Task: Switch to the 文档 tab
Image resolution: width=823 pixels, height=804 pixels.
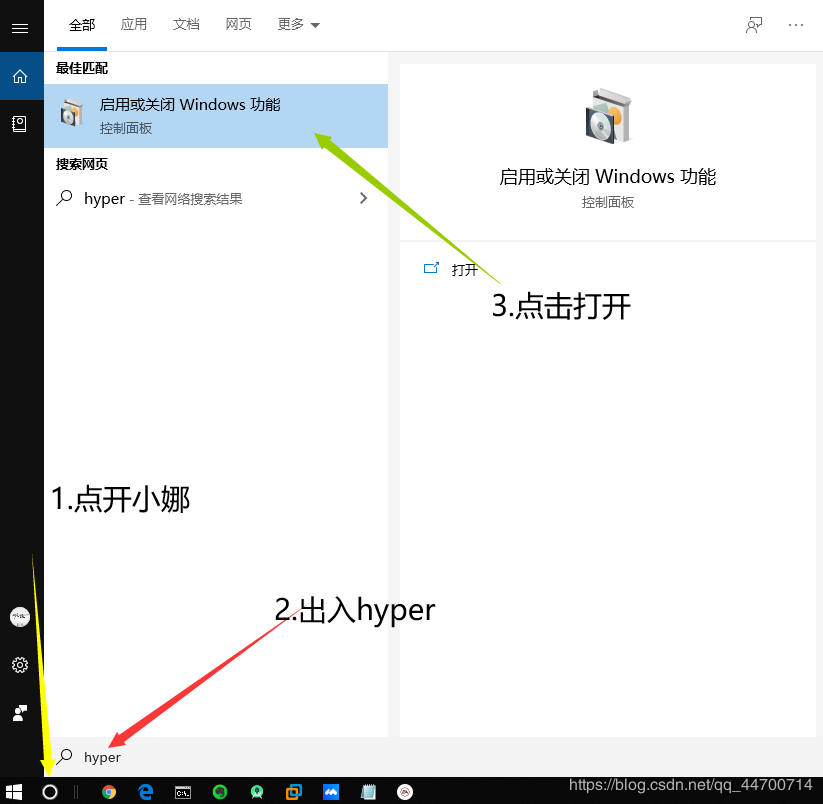Action: (186, 25)
